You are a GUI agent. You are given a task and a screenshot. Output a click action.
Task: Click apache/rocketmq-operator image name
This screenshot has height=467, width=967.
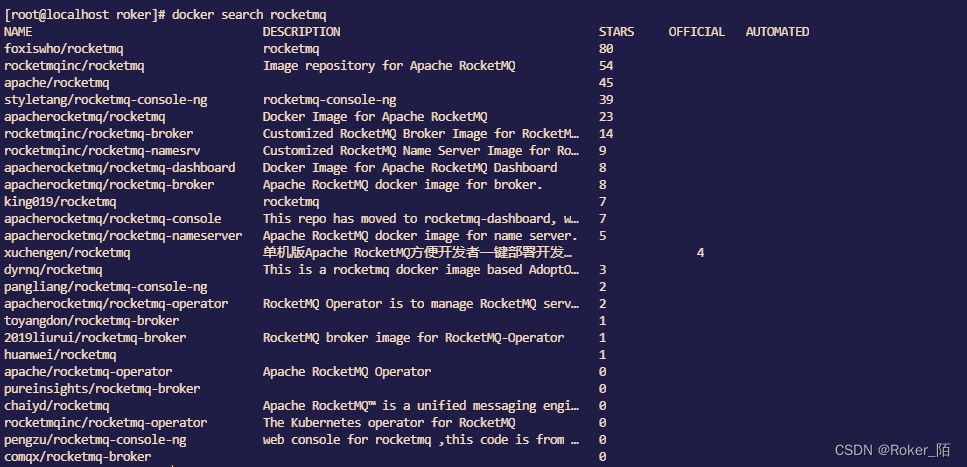tap(88, 372)
